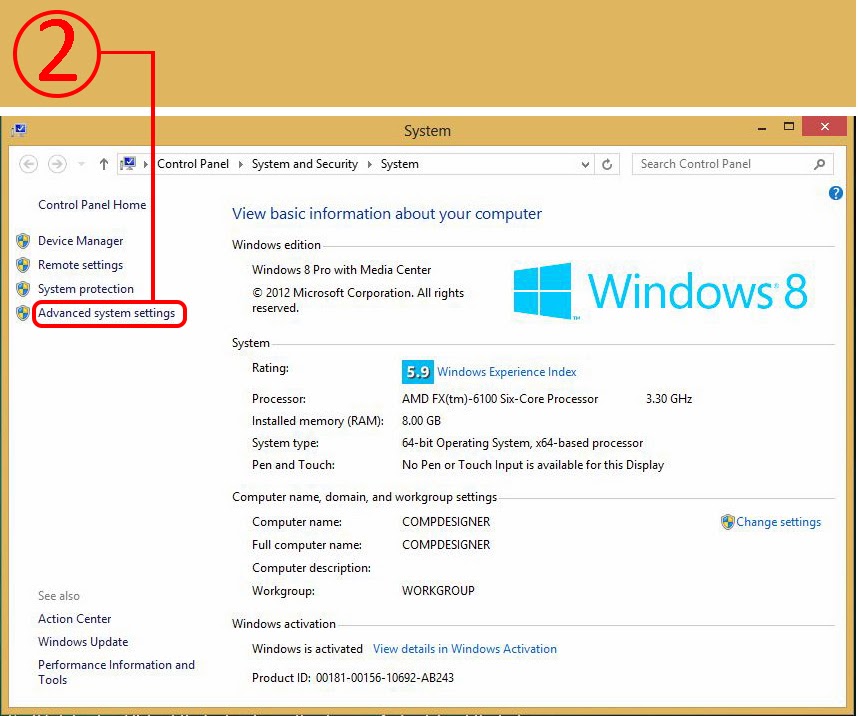
Task: Open Device Manager link
Action: click(x=80, y=241)
